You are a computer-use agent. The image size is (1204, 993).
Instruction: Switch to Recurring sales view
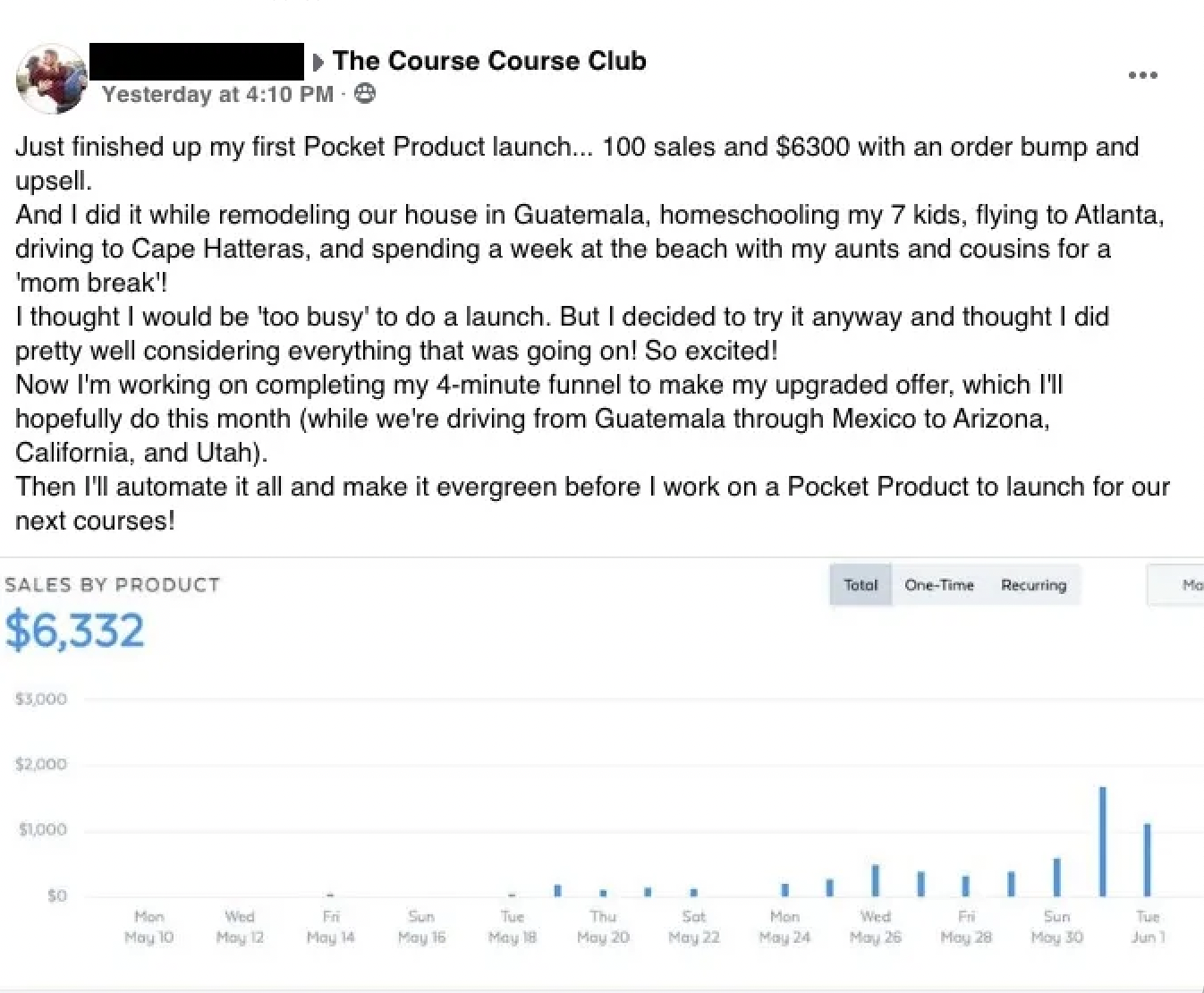[1033, 585]
